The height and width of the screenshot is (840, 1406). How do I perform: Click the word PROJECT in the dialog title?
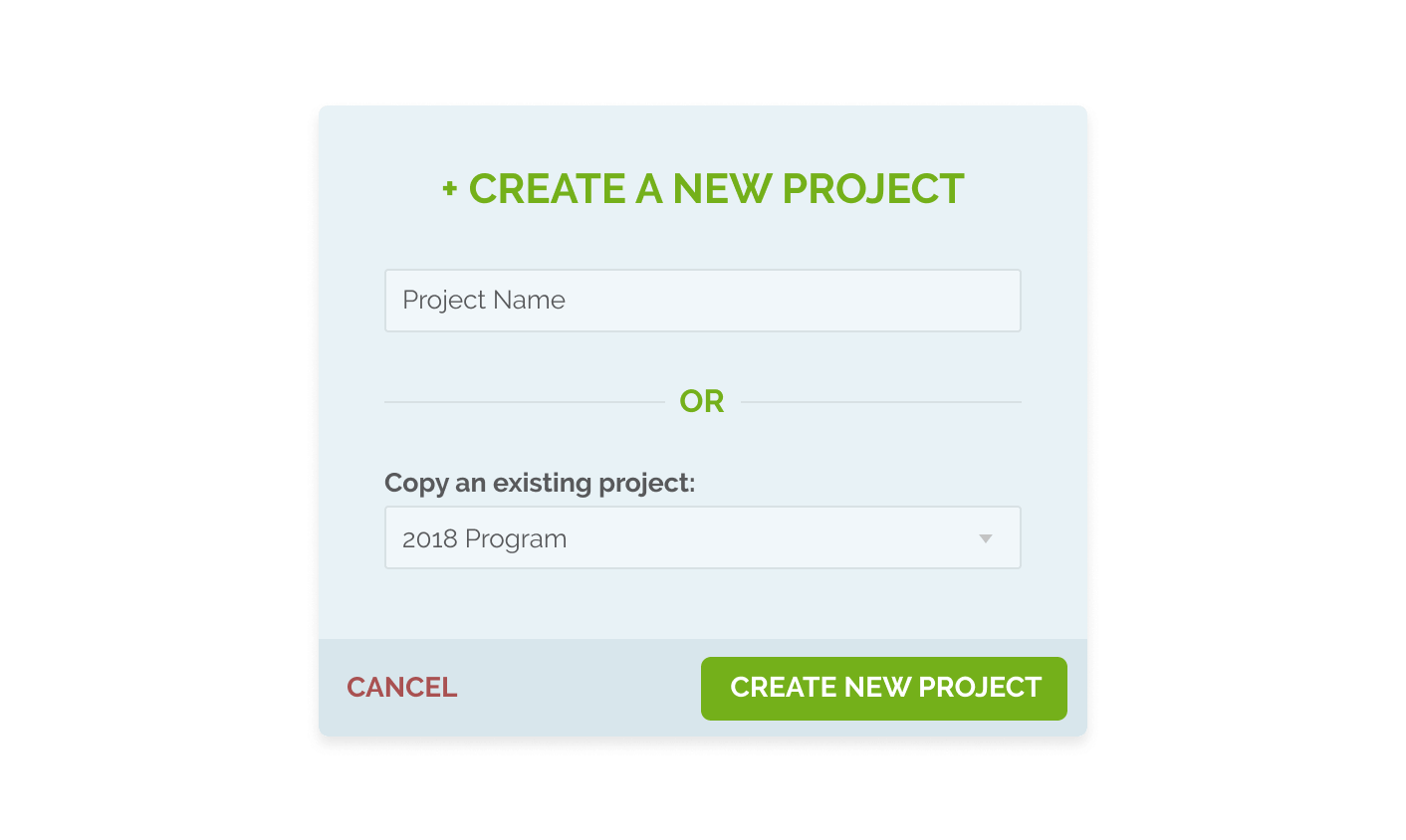pyautogui.click(x=873, y=189)
